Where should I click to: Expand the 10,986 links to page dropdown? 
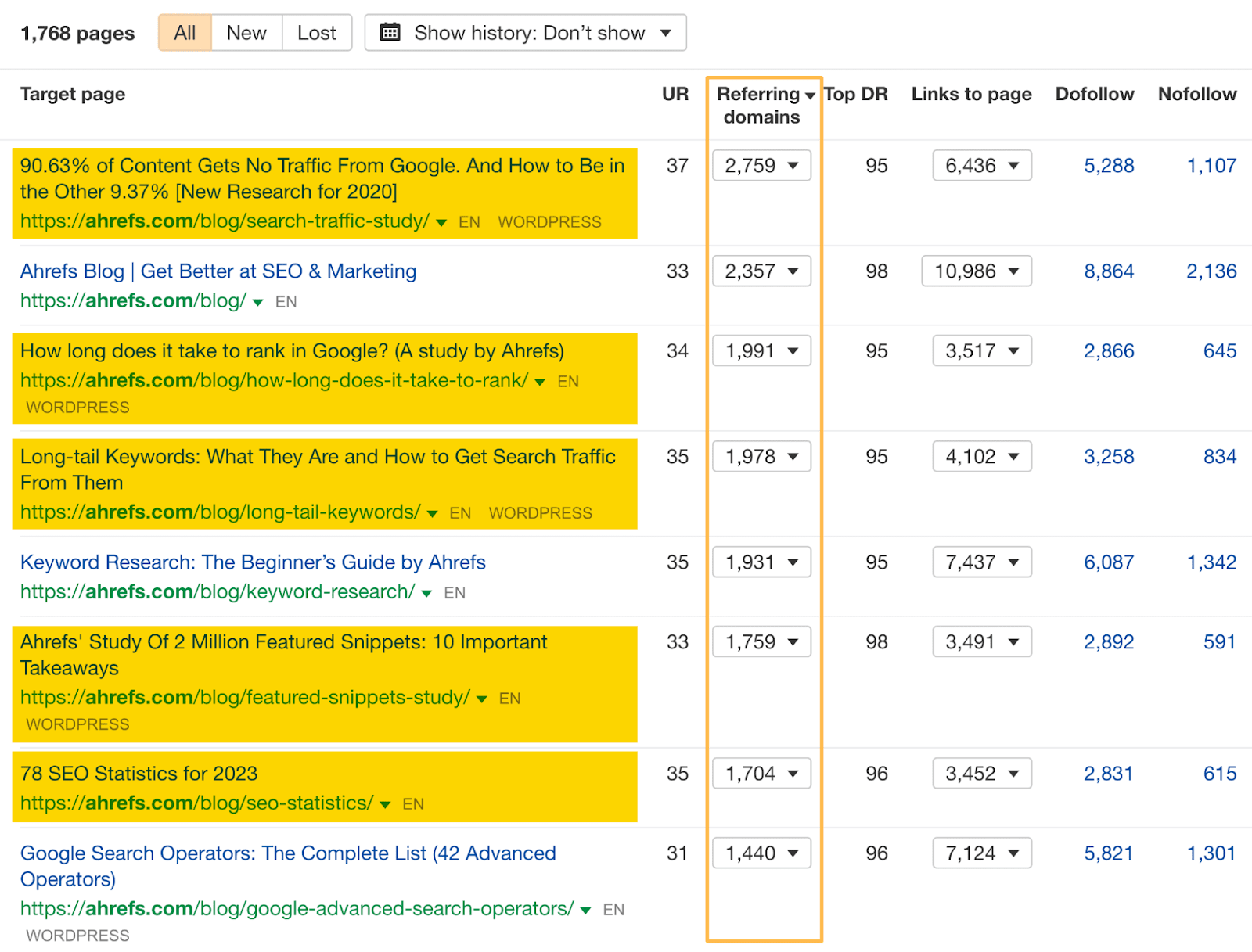(x=1015, y=271)
